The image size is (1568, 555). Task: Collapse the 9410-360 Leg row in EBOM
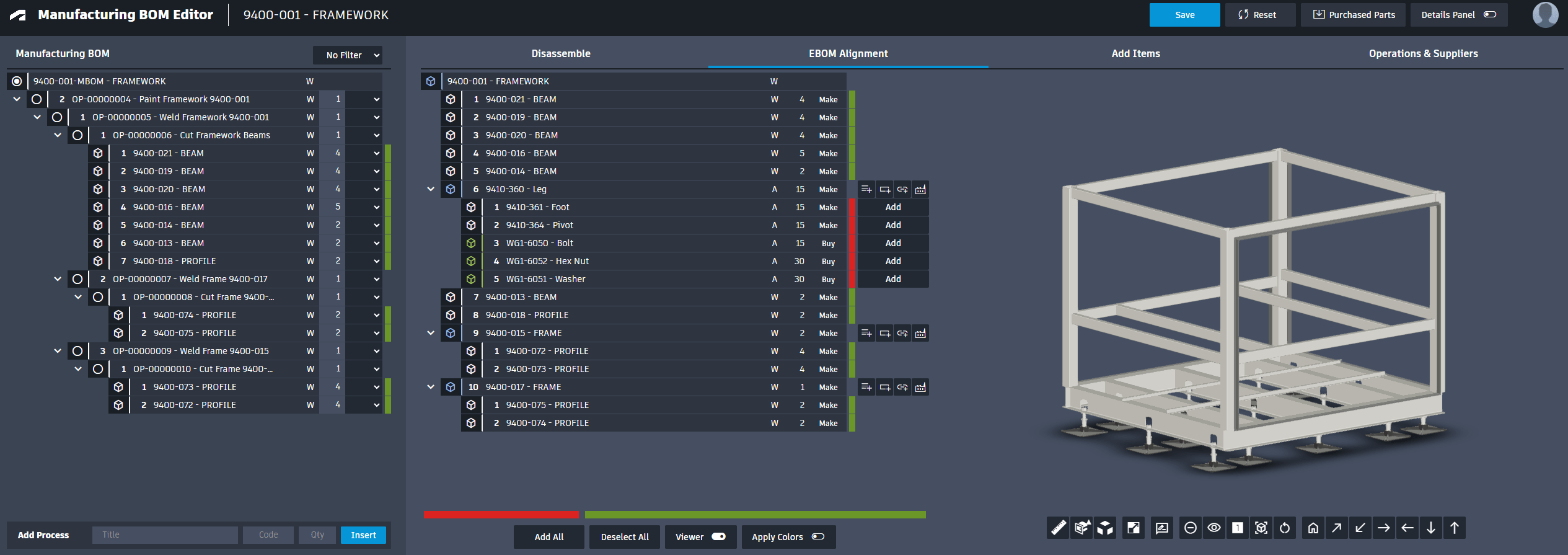pos(431,189)
